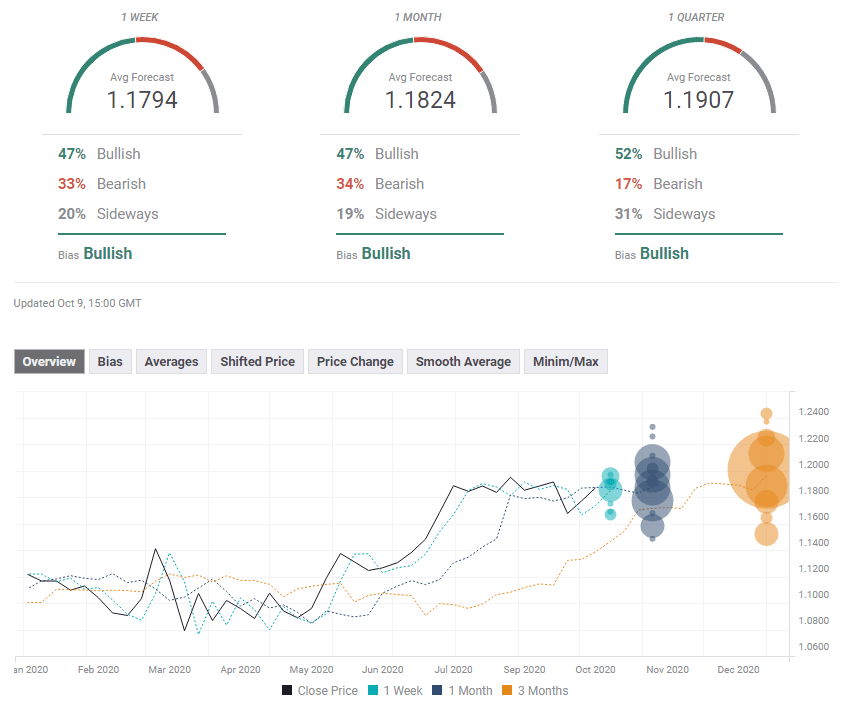Click the orange 3 Months legend swatch

[507, 690]
